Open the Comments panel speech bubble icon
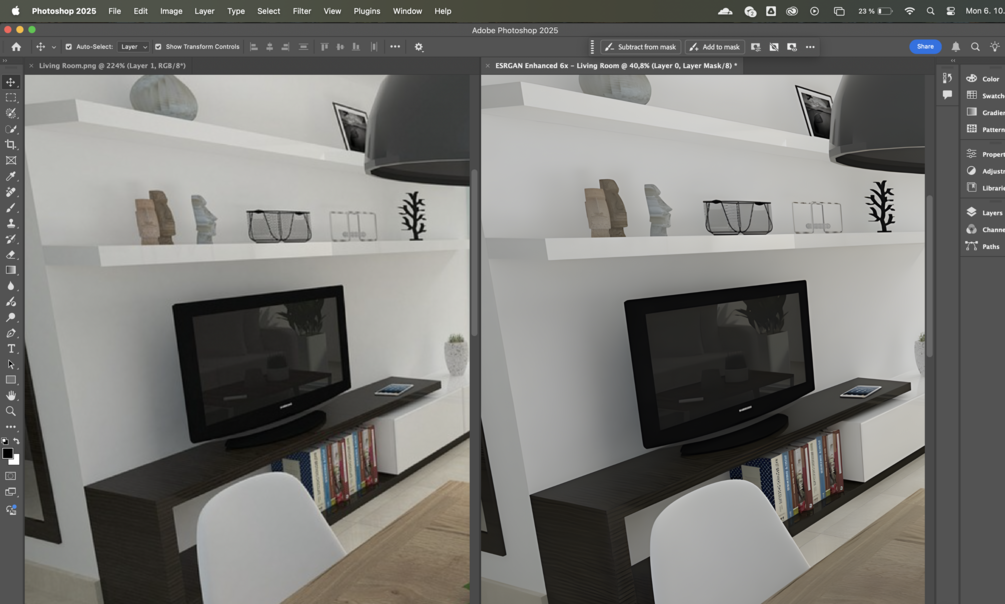 pyautogui.click(x=947, y=95)
